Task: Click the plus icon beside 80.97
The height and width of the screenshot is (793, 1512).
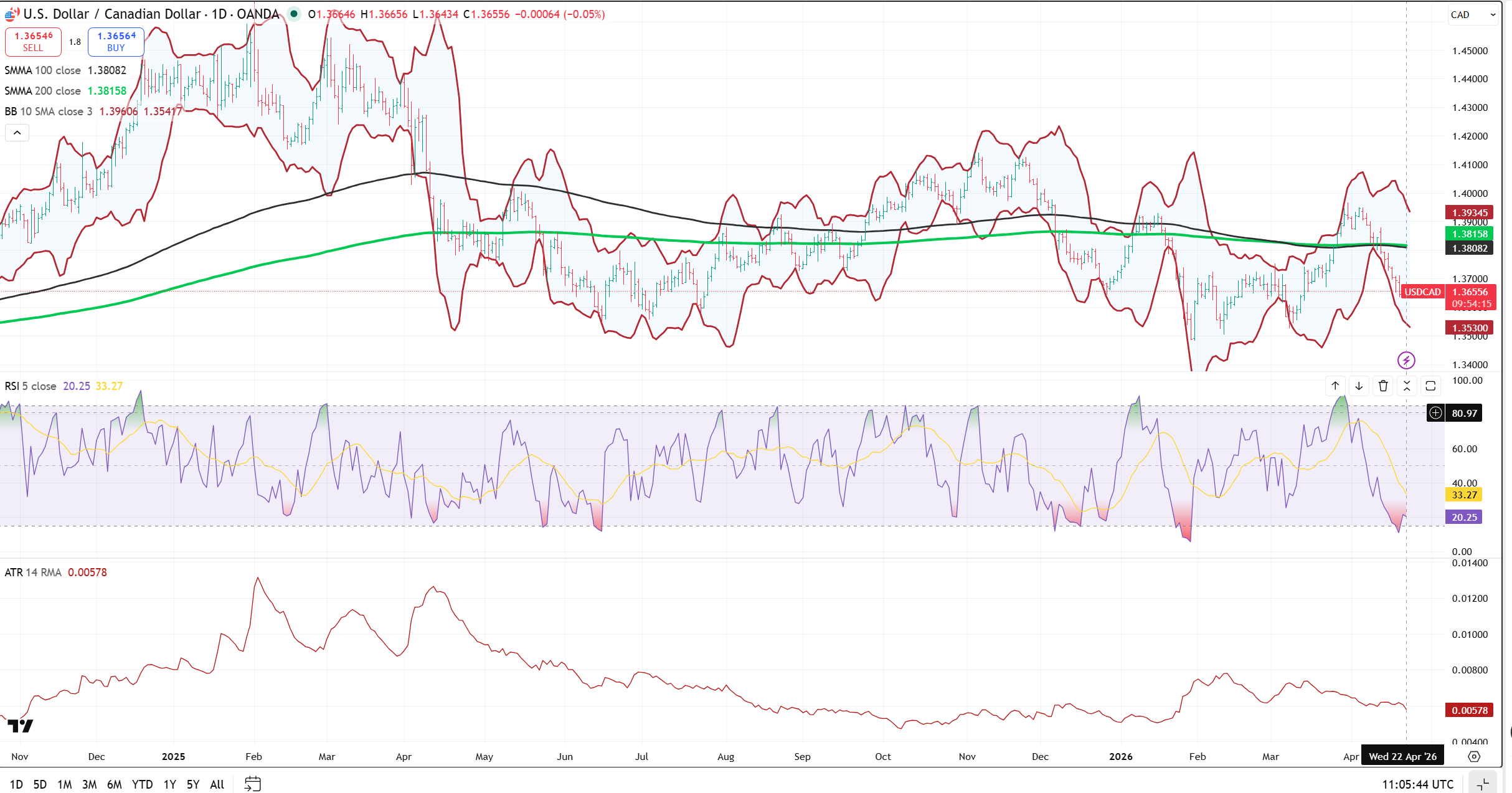Action: pyautogui.click(x=1435, y=413)
